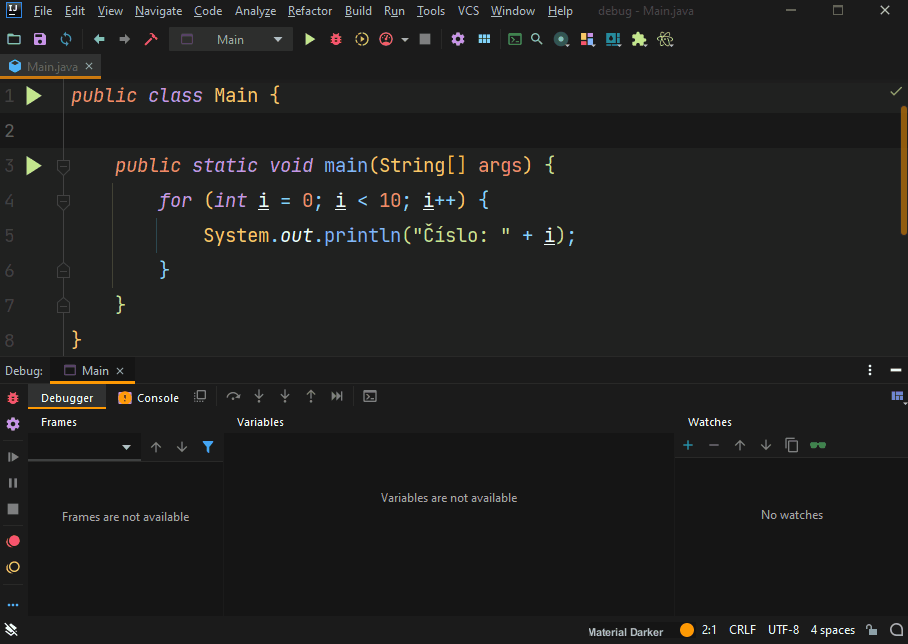The image size is (908, 644).
Task: Add a new watch with plus icon
Action: pos(687,445)
